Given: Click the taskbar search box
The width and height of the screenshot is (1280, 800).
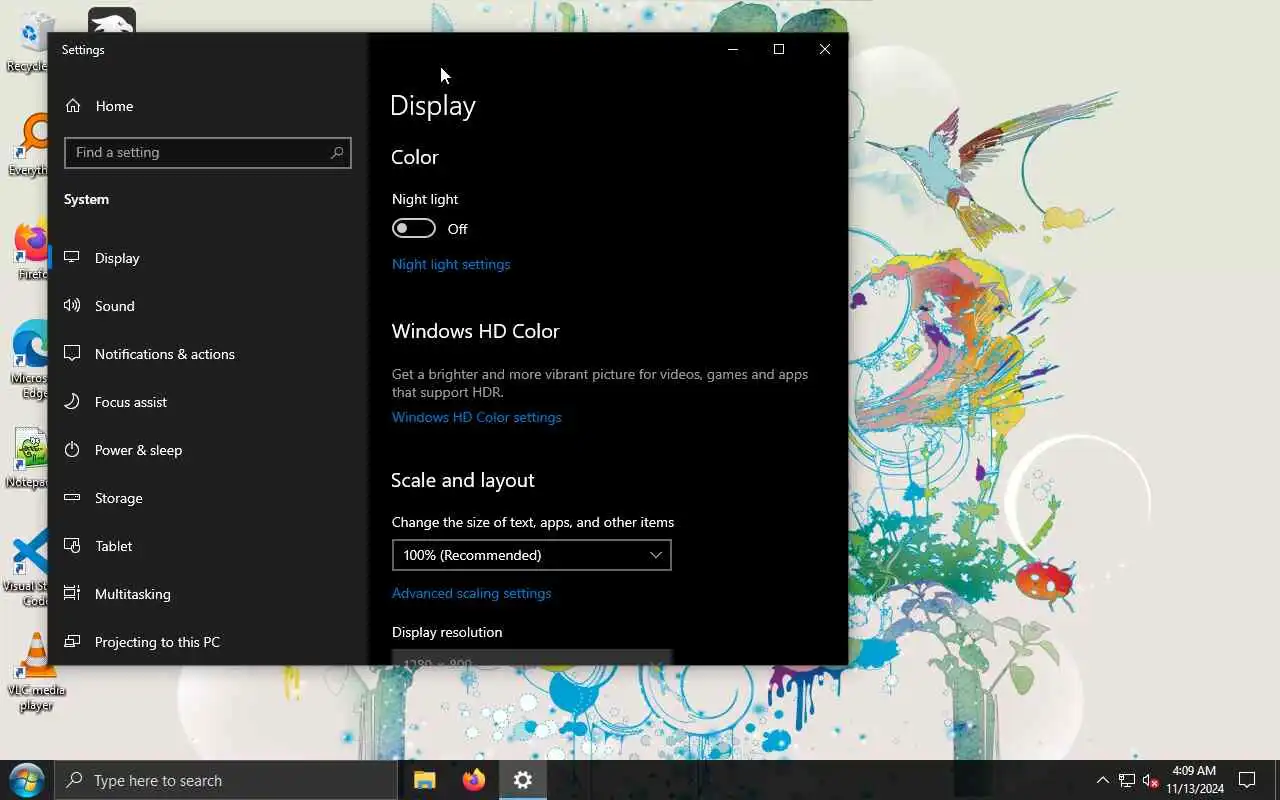Looking at the screenshot, I should pyautogui.click(x=226, y=780).
